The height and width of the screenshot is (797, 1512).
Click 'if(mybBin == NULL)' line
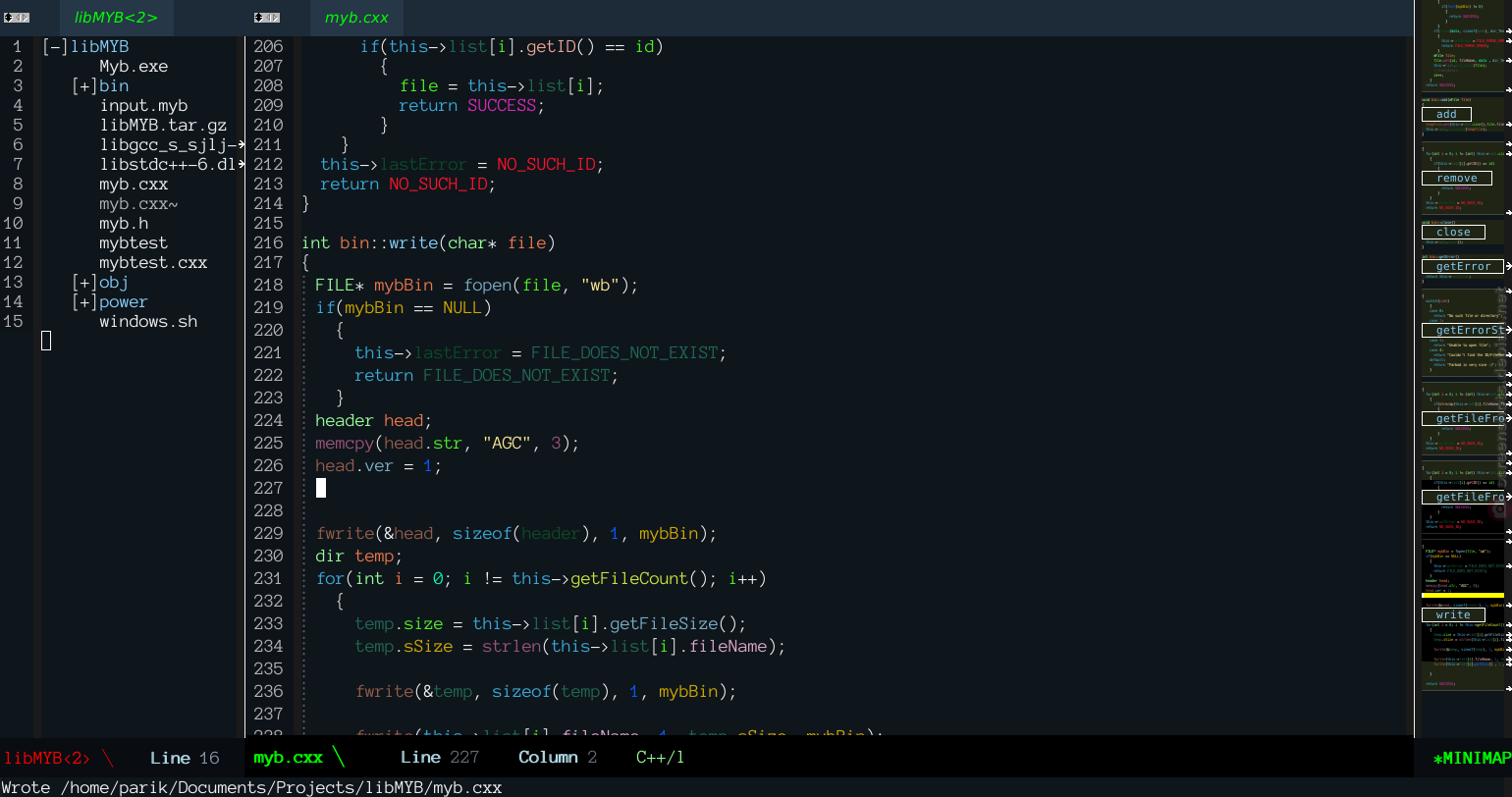(x=404, y=307)
